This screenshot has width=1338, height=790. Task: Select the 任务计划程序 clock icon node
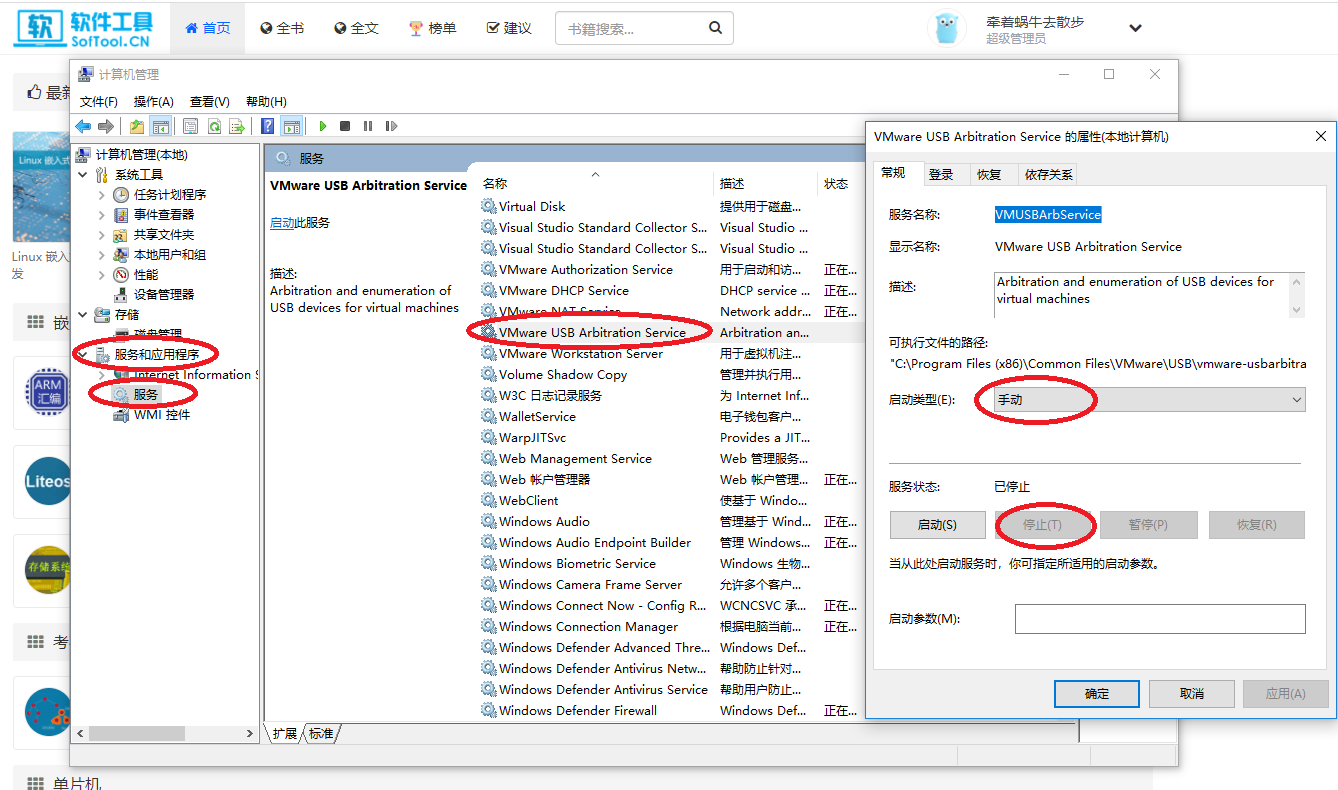pyautogui.click(x=121, y=195)
